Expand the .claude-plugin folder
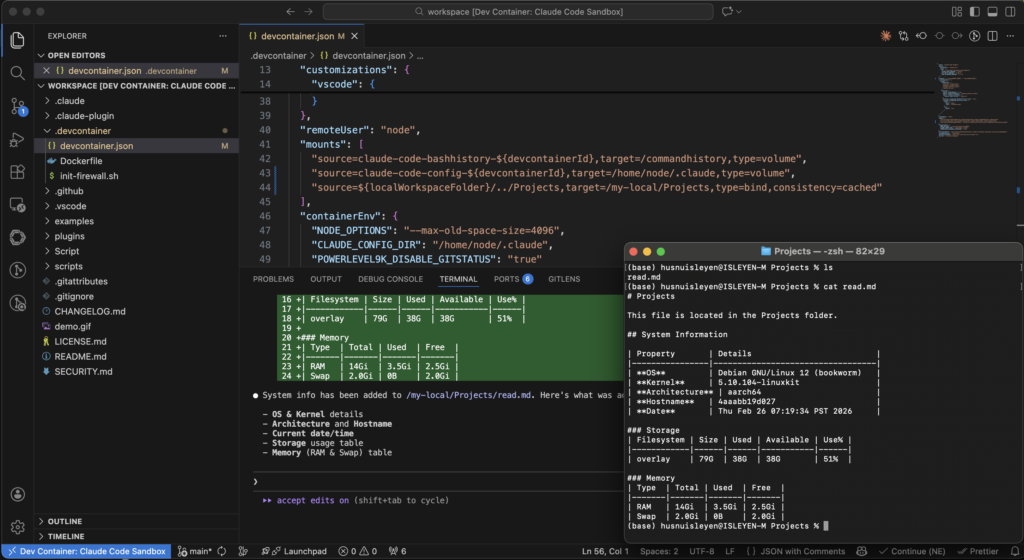 tap(83, 116)
